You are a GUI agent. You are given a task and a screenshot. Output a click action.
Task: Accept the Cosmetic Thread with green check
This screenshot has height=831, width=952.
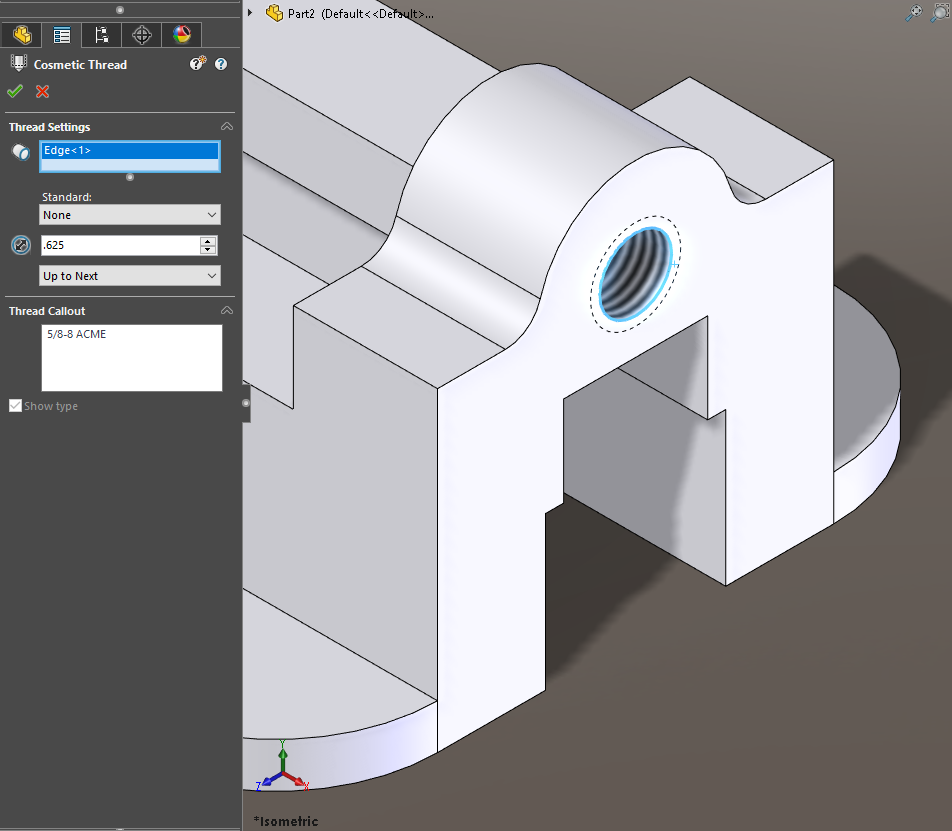point(14,90)
